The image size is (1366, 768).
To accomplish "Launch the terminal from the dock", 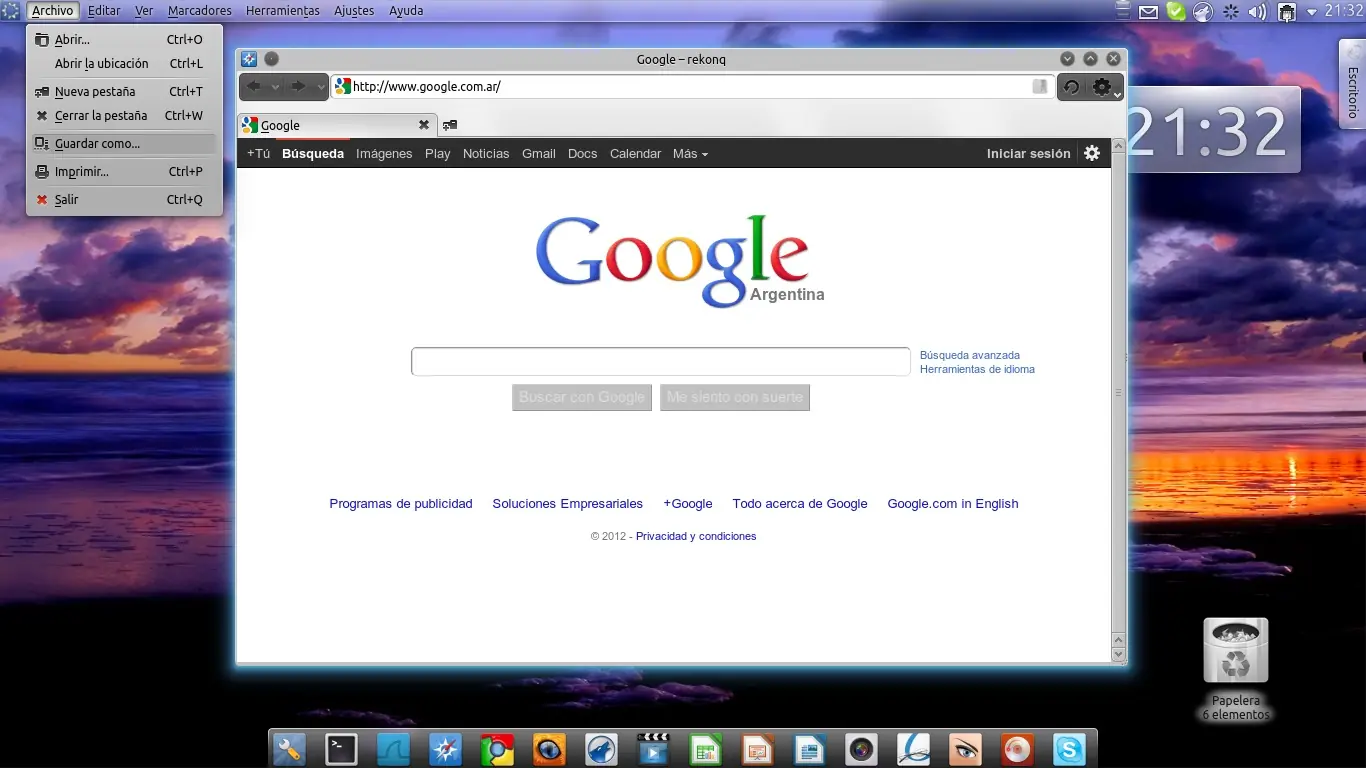I will (342, 749).
